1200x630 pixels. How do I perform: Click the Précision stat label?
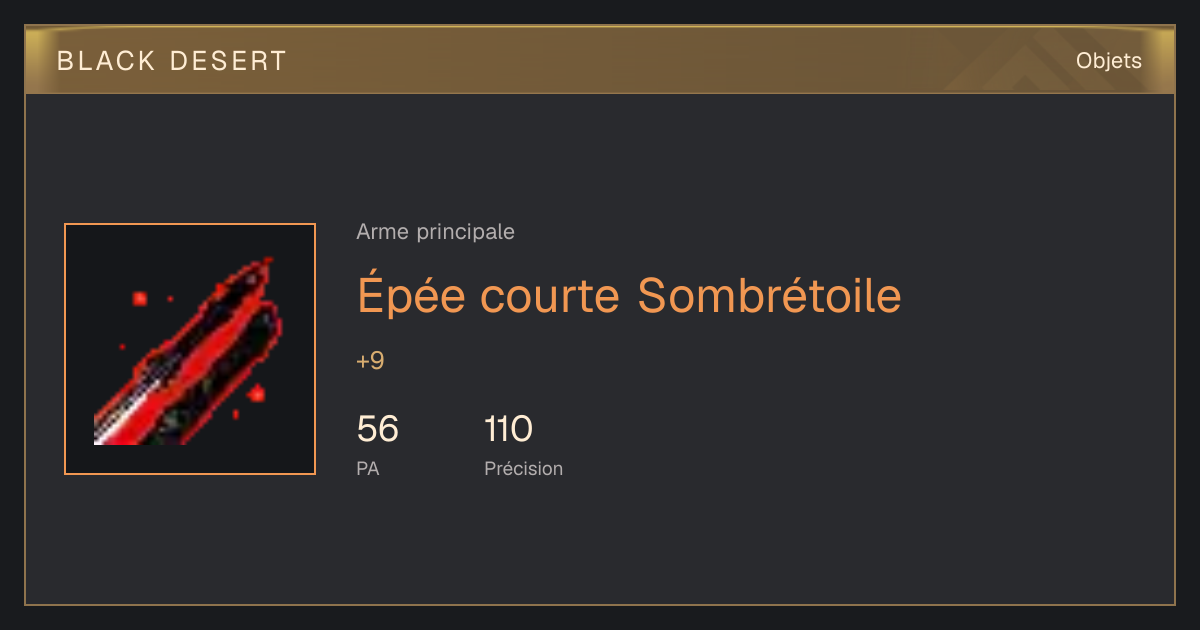523,468
